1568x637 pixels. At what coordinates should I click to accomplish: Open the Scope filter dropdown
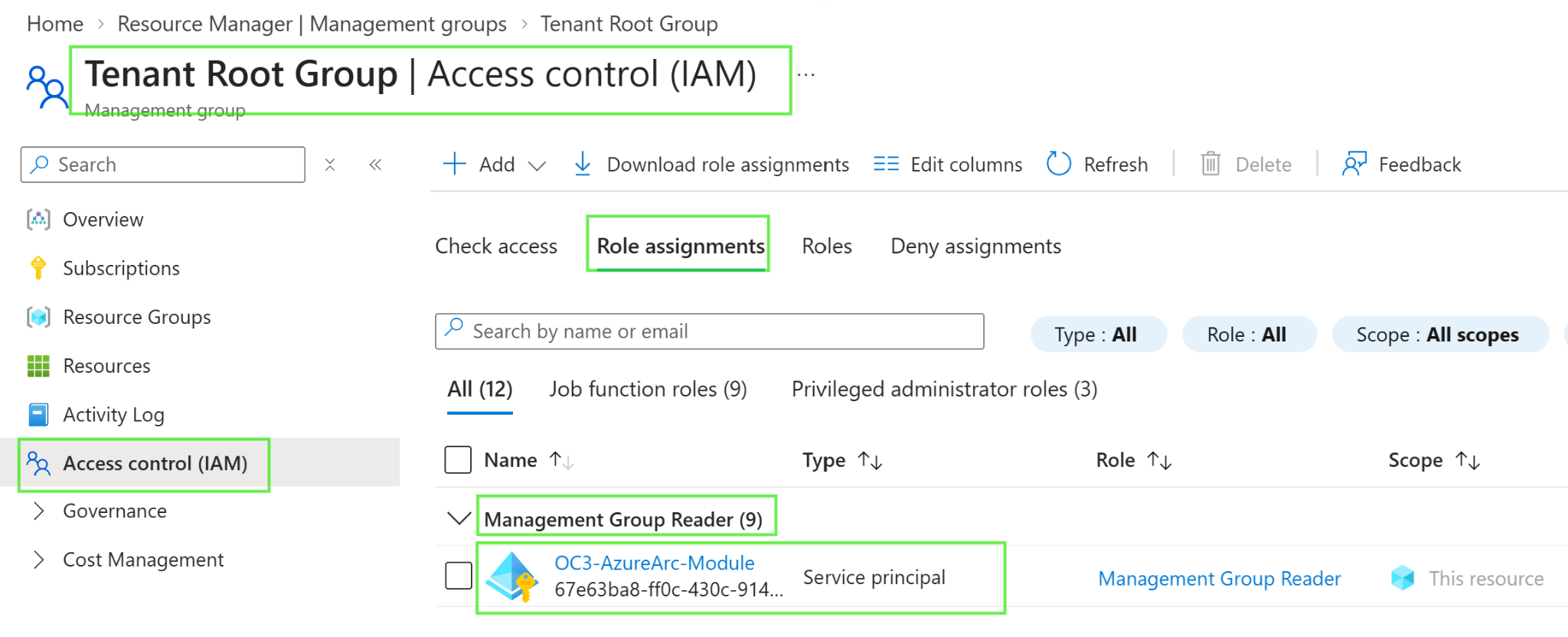(x=1440, y=335)
